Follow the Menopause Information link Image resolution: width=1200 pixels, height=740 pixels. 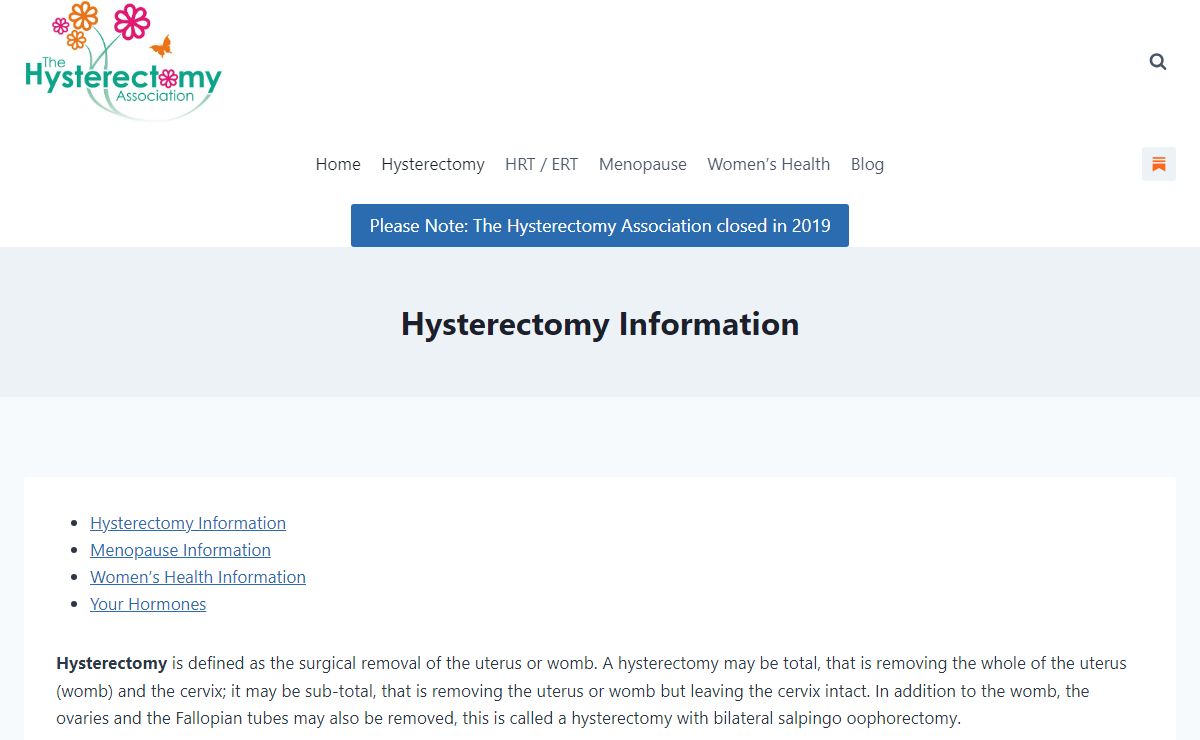tap(180, 550)
